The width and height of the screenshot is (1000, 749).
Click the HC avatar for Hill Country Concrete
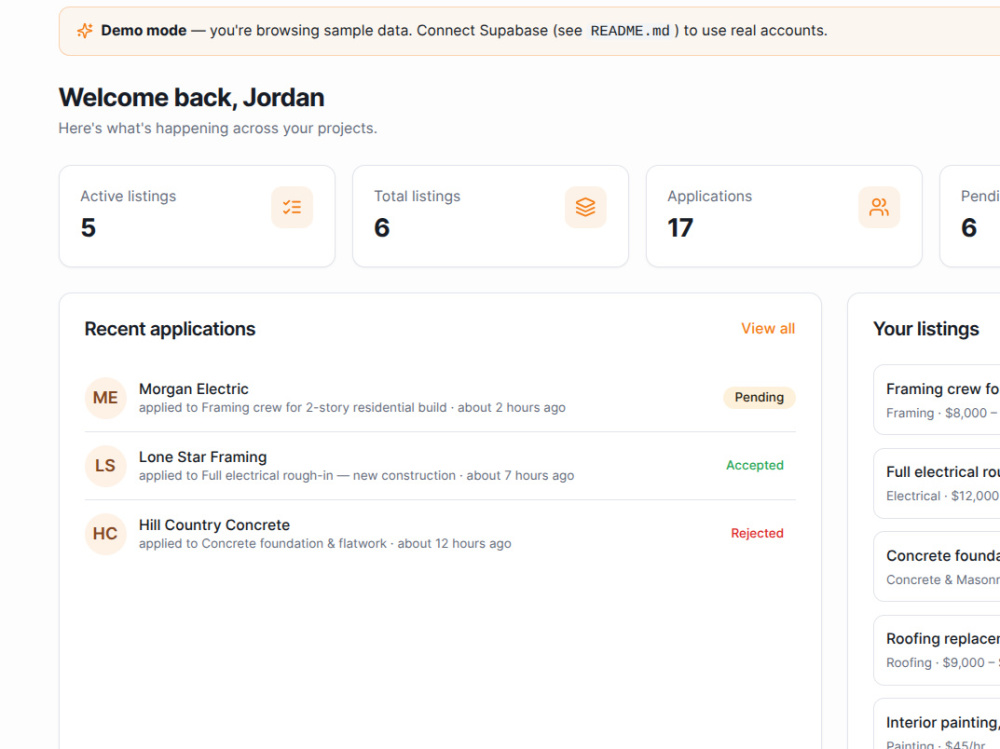pyautogui.click(x=105, y=534)
